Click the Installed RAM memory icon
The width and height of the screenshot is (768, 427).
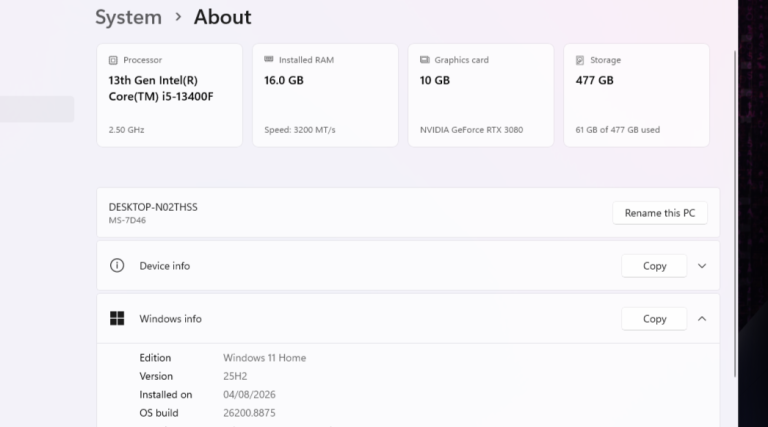[268, 59]
